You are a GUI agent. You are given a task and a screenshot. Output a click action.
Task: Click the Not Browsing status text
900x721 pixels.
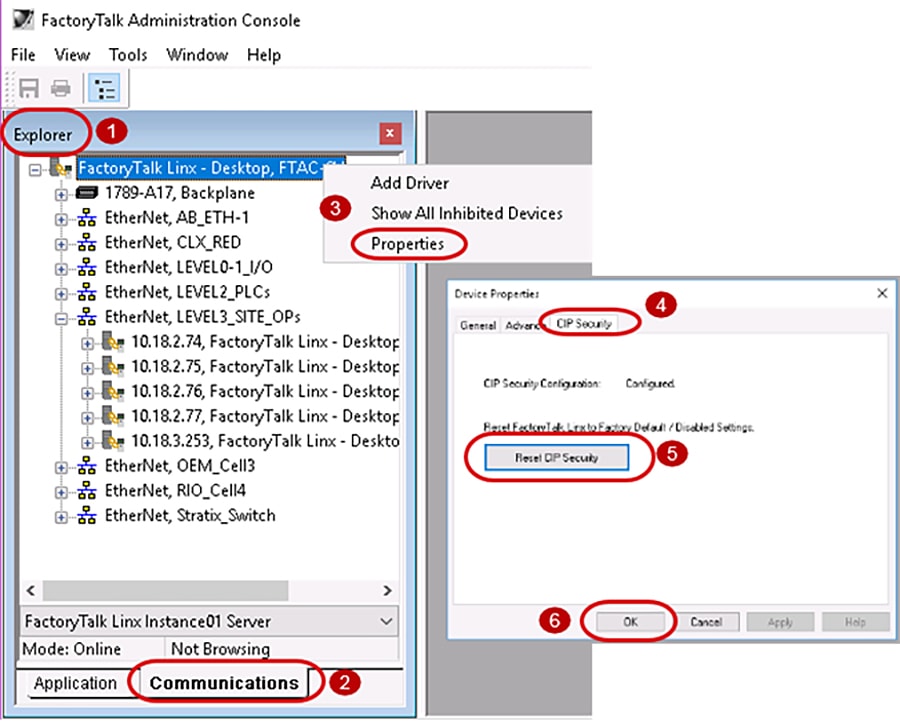pos(220,649)
